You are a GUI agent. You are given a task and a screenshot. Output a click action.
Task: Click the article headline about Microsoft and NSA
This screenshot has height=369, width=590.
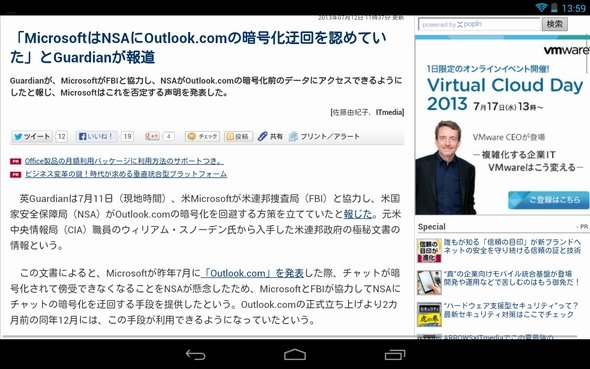tap(198, 47)
